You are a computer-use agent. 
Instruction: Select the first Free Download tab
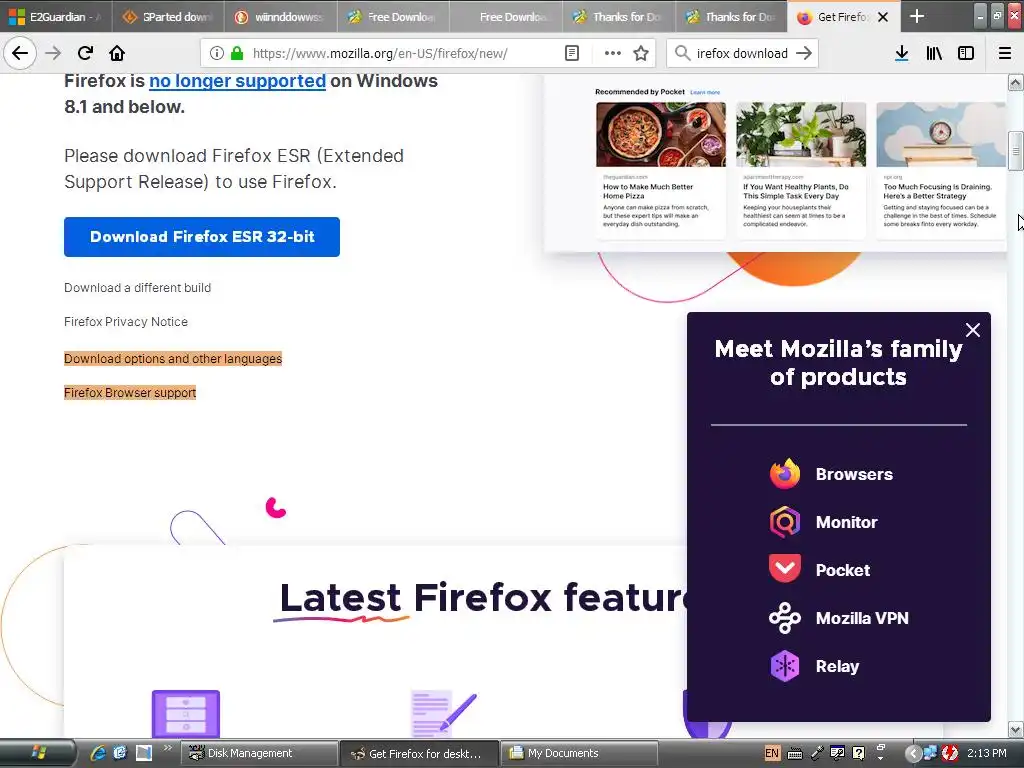tap(393, 17)
